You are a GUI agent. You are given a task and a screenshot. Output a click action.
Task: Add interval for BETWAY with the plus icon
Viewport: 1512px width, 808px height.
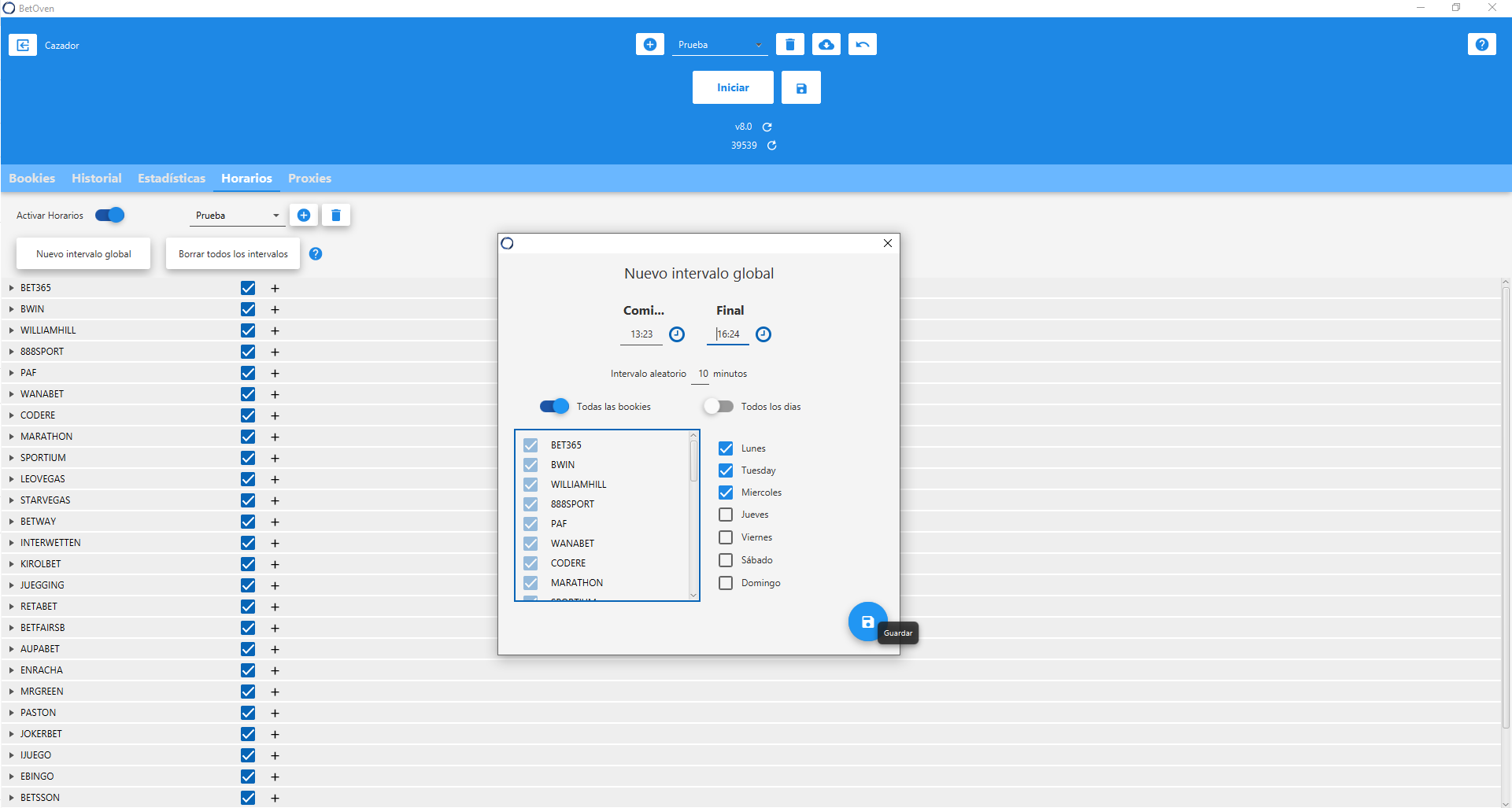(x=275, y=522)
